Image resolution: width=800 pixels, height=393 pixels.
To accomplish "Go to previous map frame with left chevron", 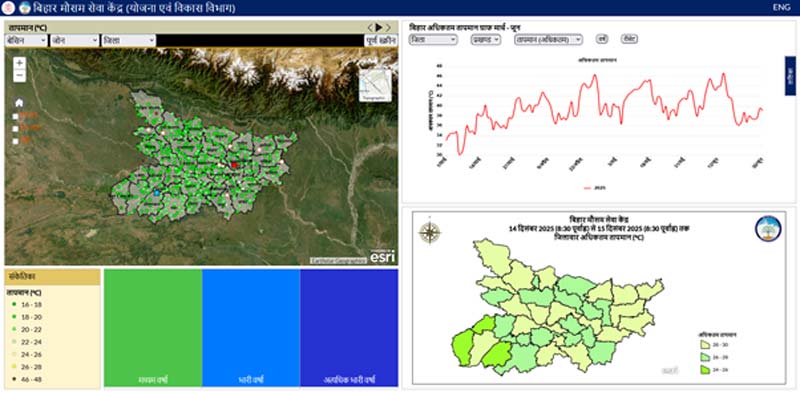I will [x=370, y=27].
